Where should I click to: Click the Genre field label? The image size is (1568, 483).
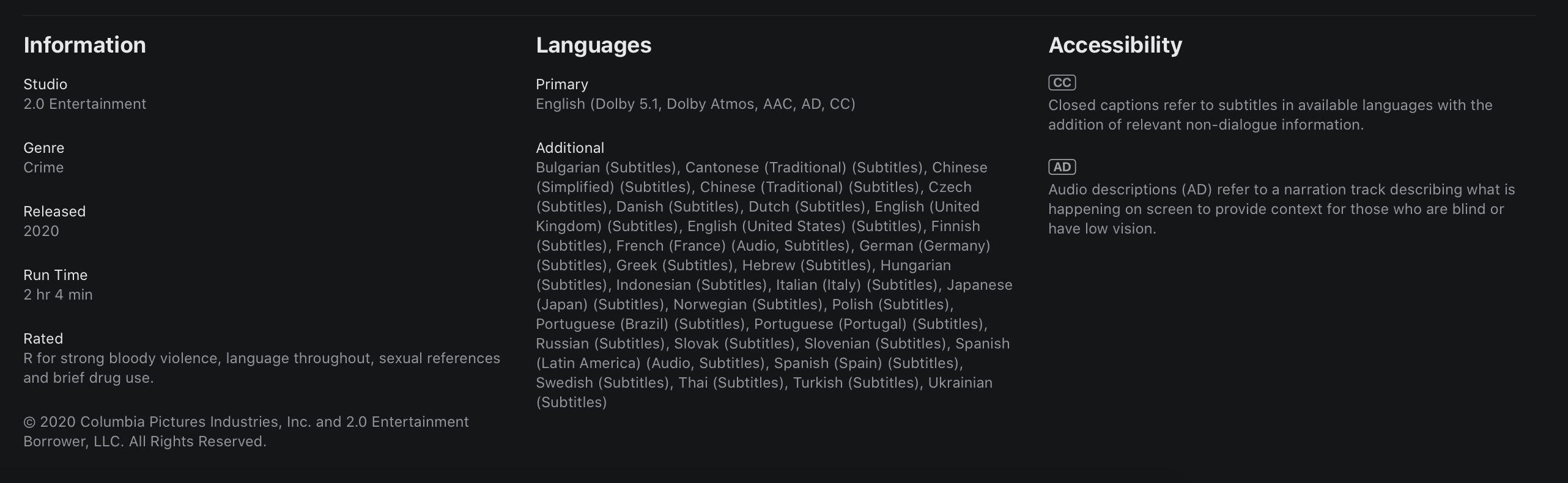point(43,148)
